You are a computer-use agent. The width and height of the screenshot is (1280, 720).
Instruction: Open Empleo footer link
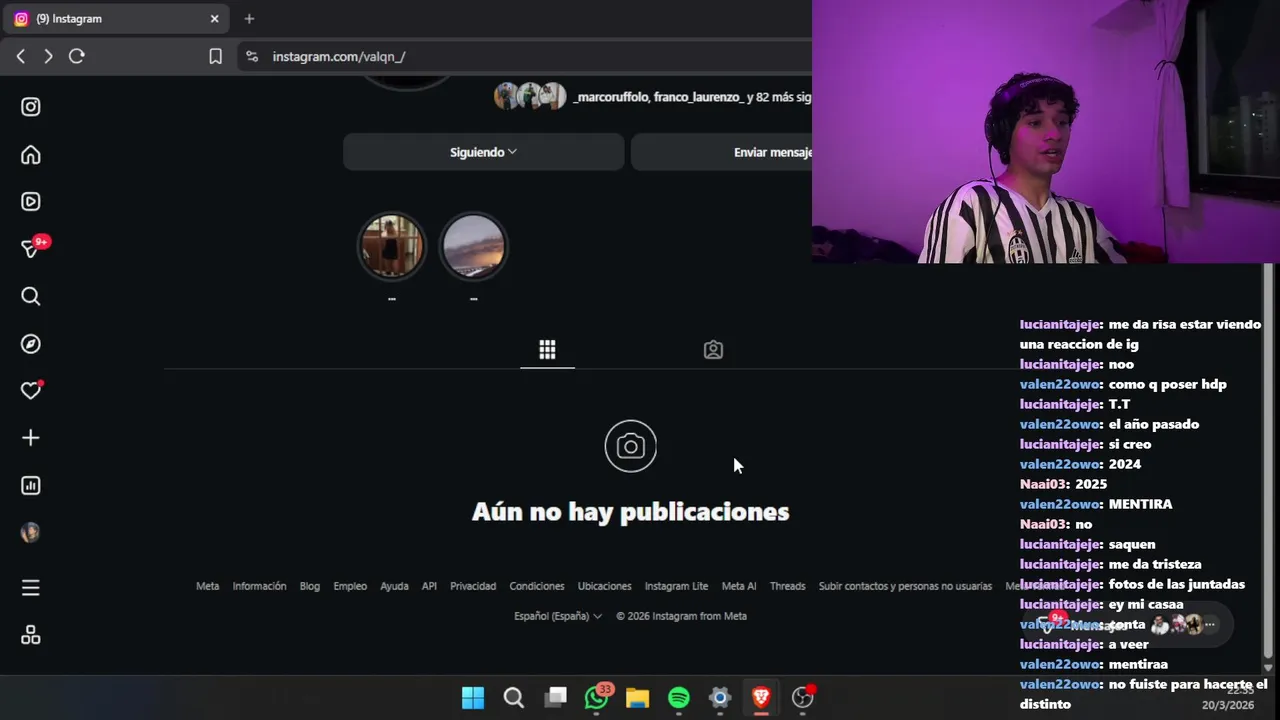pyautogui.click(x=350, y=586)
